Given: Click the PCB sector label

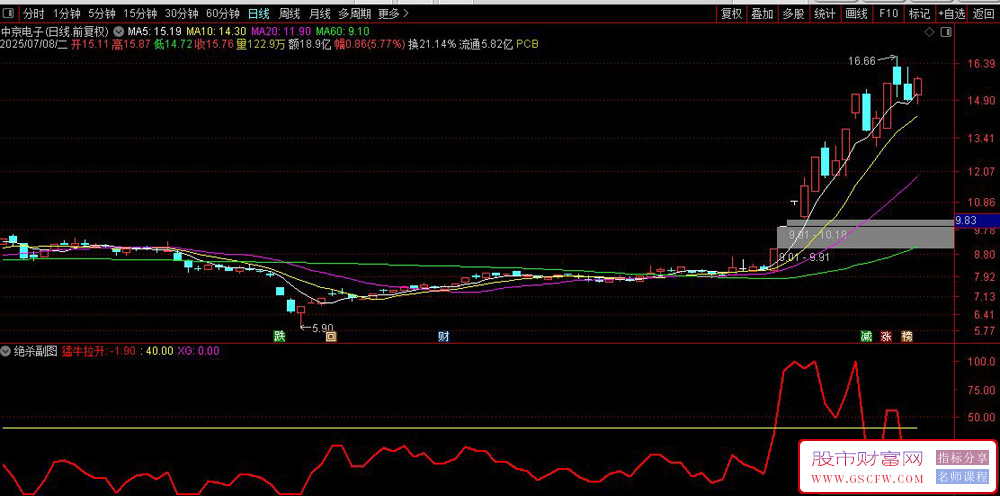Looking at the screenshot, I should tap(527, 44).
